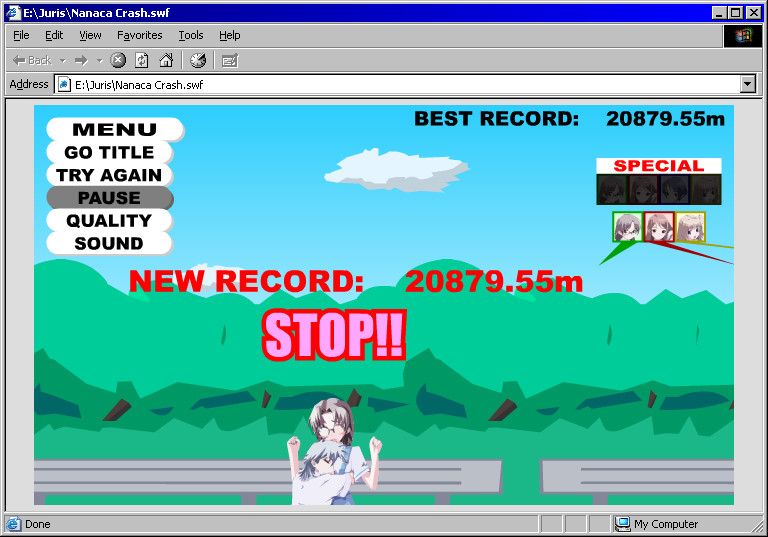Click My Computer zone in status bar
The width and height of the screenshot is (768, 537).
656,524
